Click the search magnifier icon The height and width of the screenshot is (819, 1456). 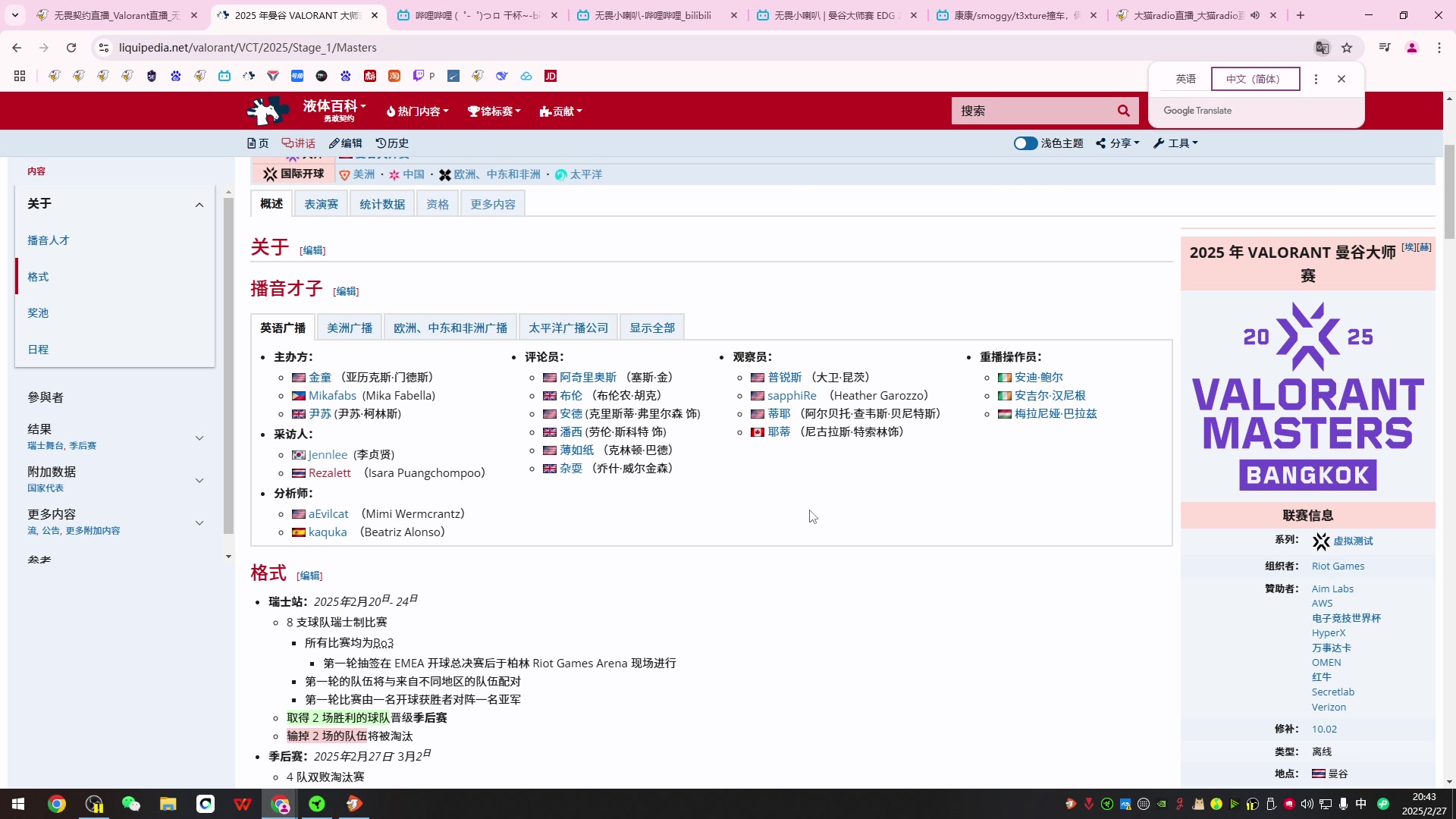pyautogui.click(x=1123, y=111)
